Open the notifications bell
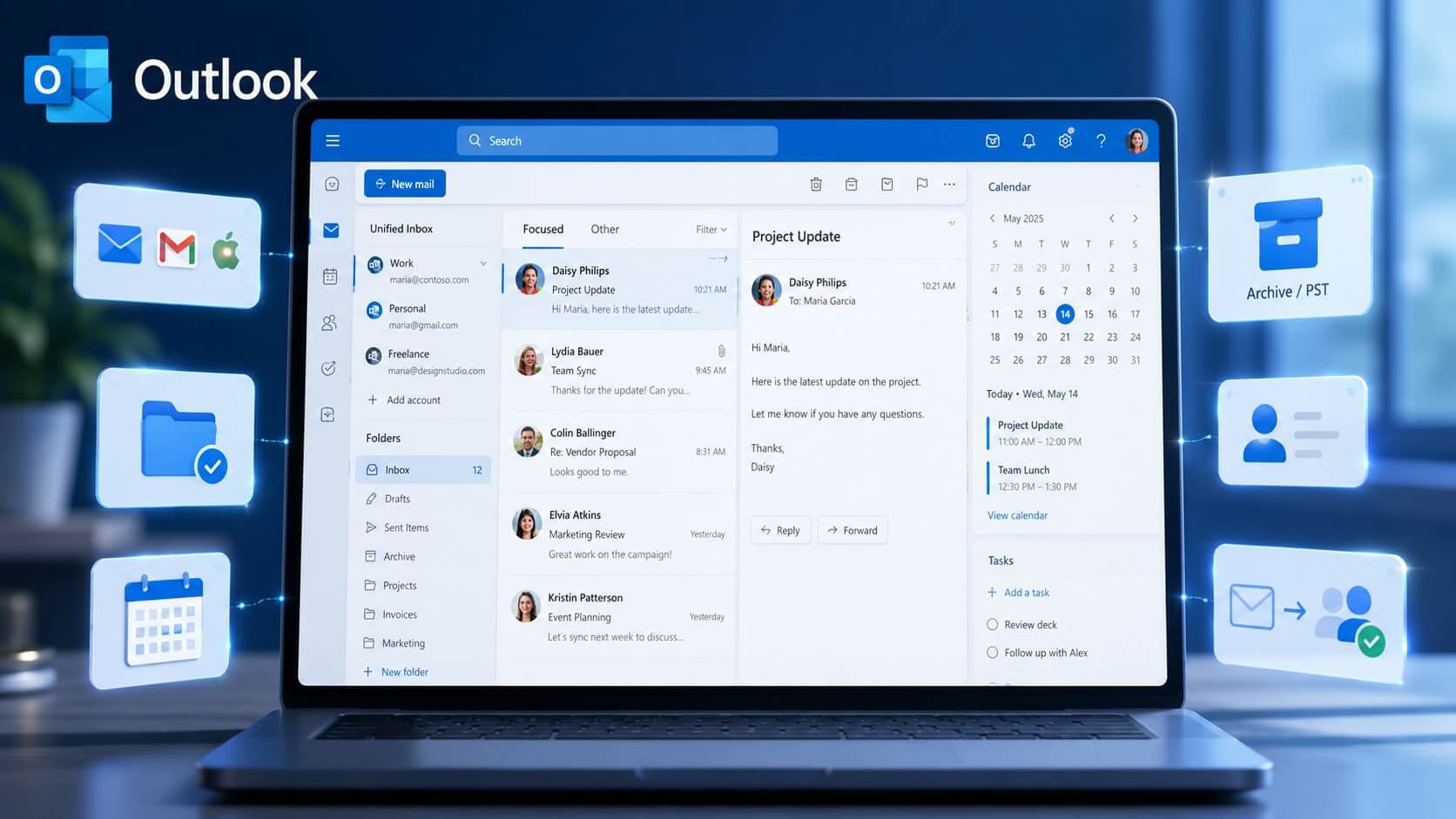 [x=1028, y=140]
